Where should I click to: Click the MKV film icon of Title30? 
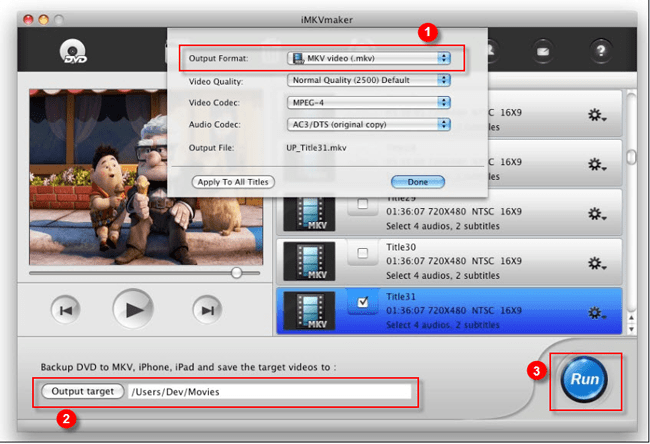[309, 262]
